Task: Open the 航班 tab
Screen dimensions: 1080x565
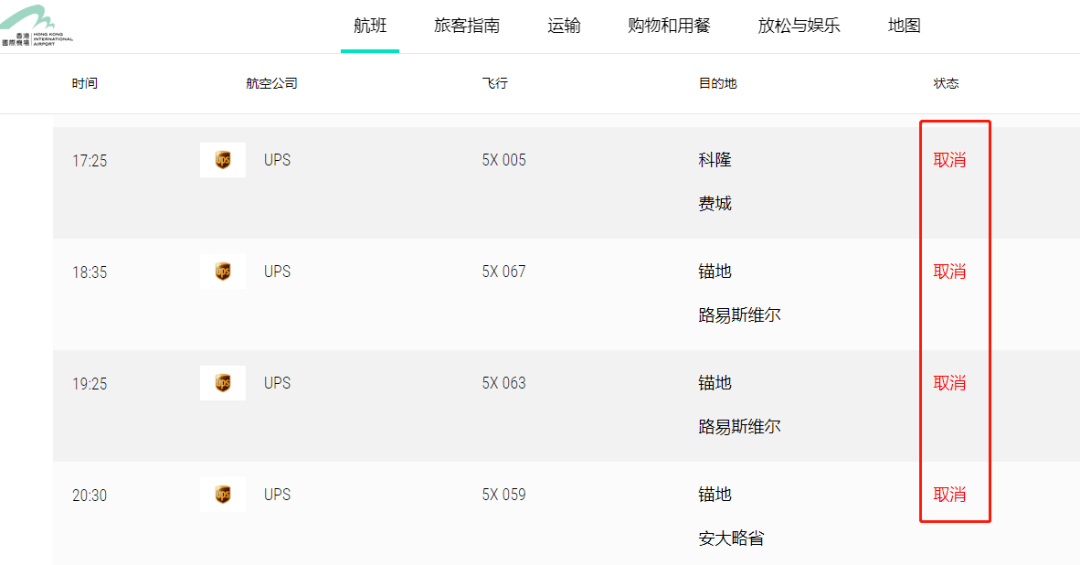Action: [x=370, y=26]
